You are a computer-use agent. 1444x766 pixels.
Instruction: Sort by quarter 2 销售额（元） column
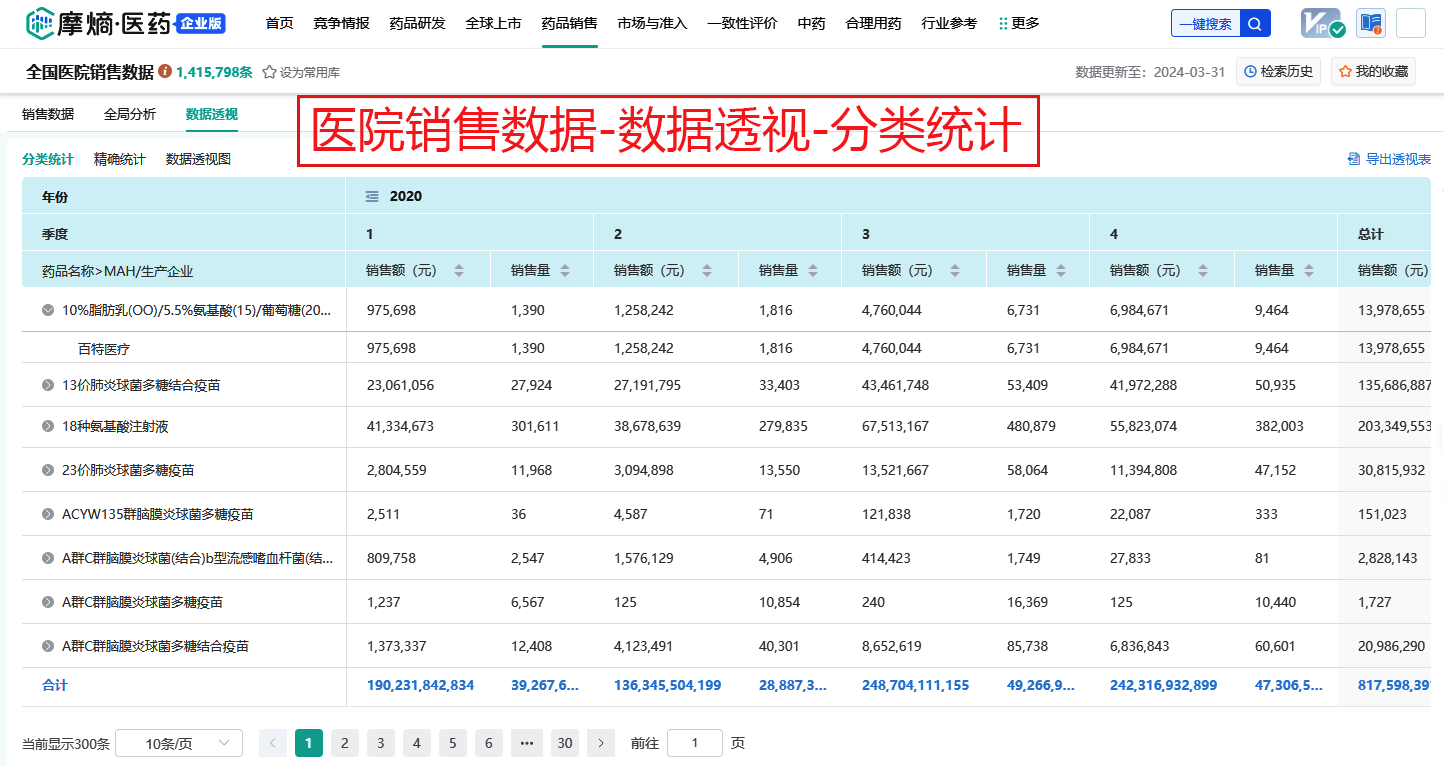click(707, 270)
